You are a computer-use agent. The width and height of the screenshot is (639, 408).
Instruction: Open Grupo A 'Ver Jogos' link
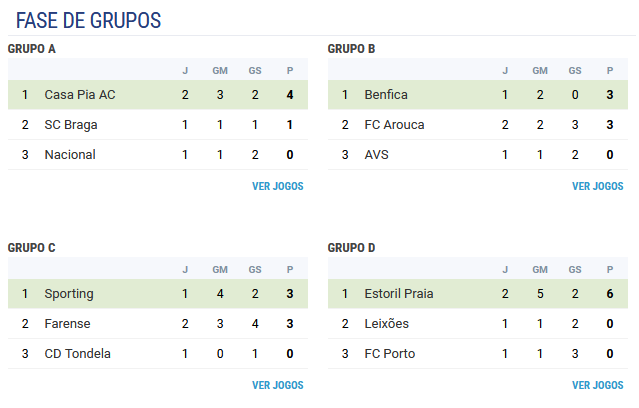tap(278, 186)
